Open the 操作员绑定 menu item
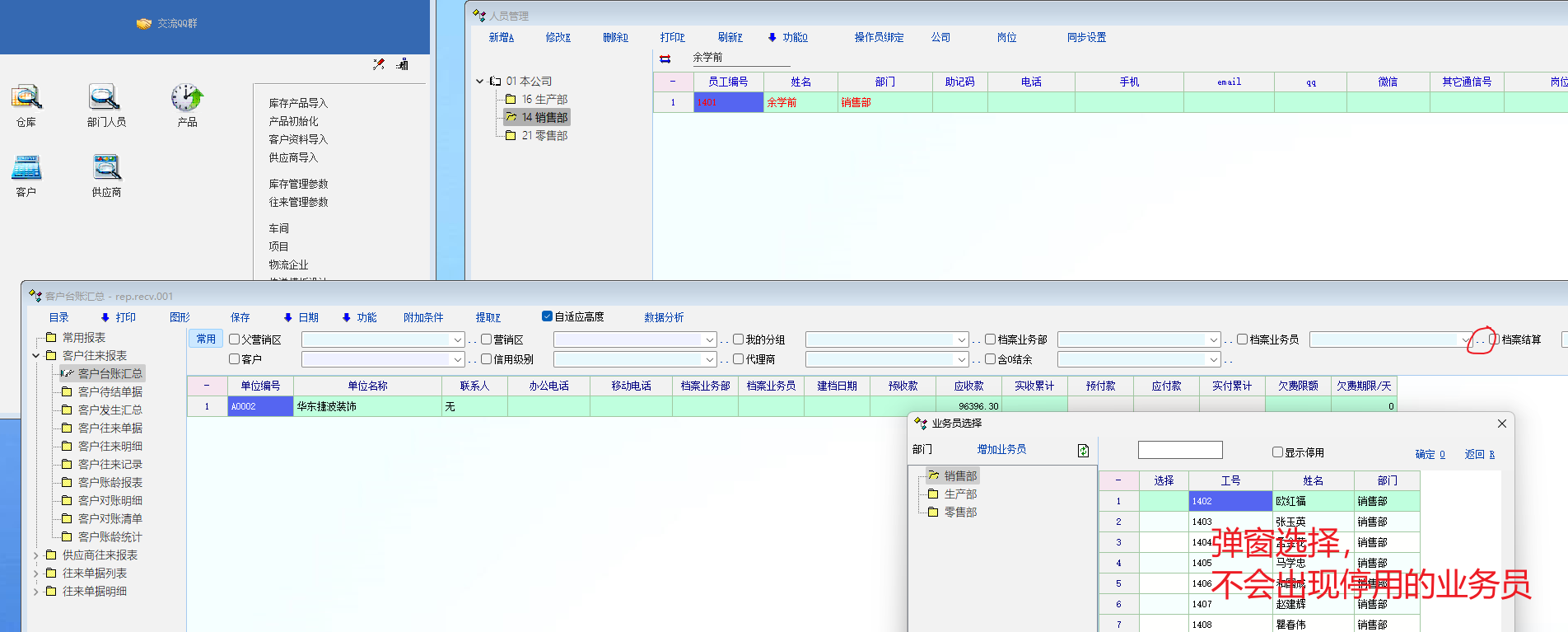 pyautogui.click(x=879, y=38)
